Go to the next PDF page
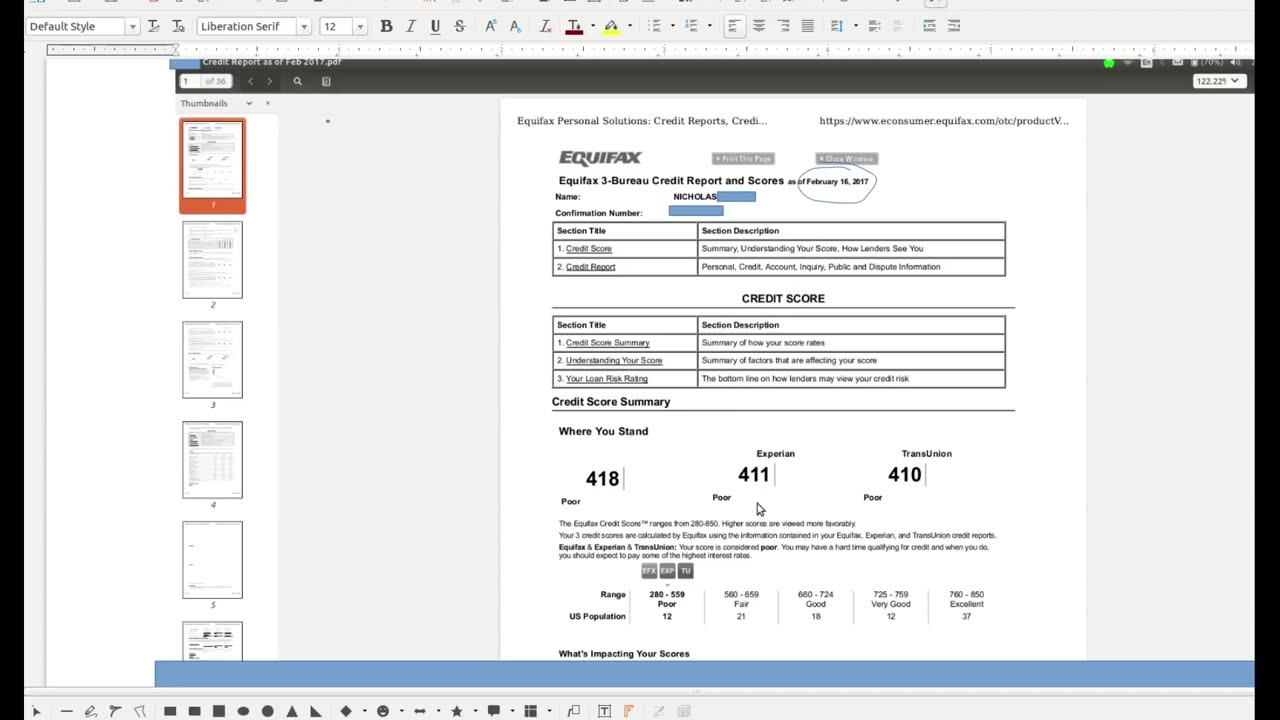The height and width of the screenshot is (720, 1280). [x=269, y=81]
